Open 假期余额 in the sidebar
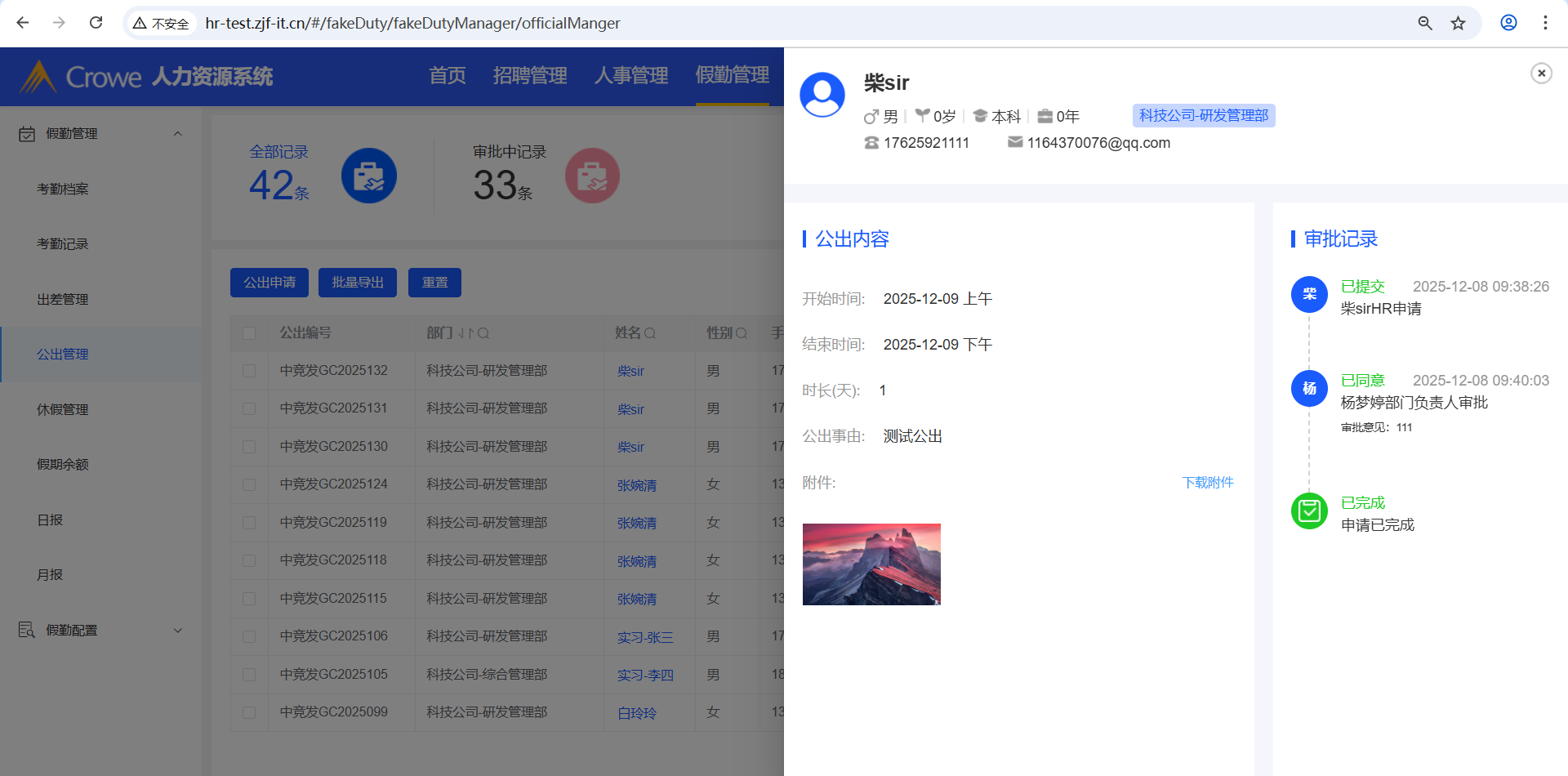 [63, 465]
